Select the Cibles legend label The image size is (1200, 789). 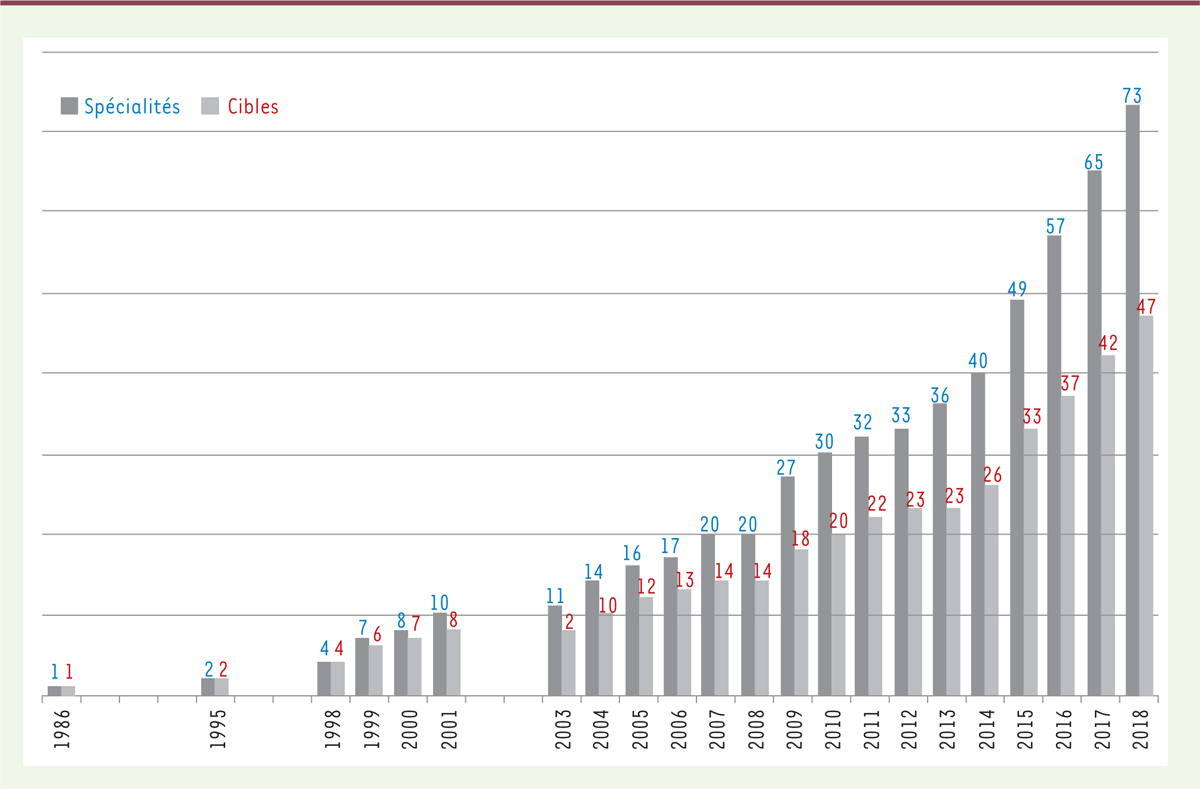(252, 106)
